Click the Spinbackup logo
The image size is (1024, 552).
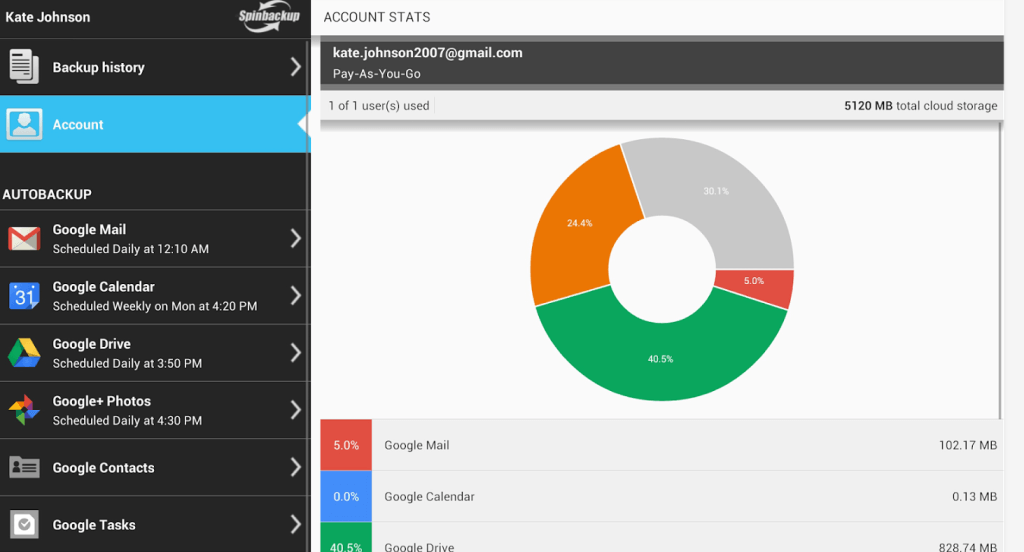(268, 18)
